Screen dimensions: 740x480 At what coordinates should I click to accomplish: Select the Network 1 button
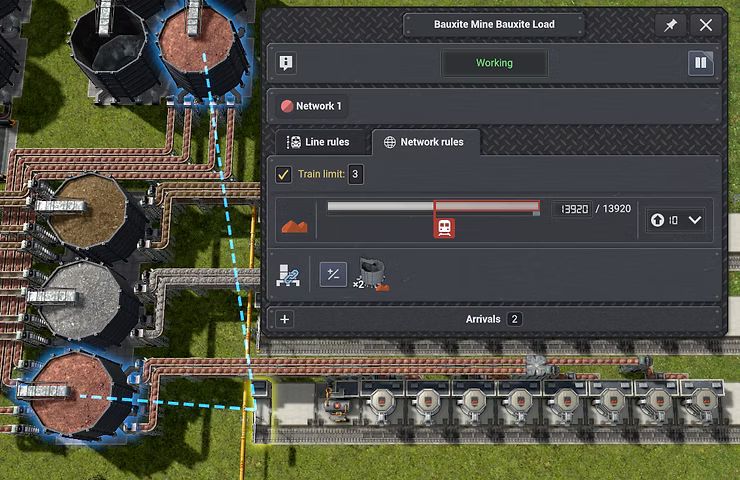click(x=311, y=106)
